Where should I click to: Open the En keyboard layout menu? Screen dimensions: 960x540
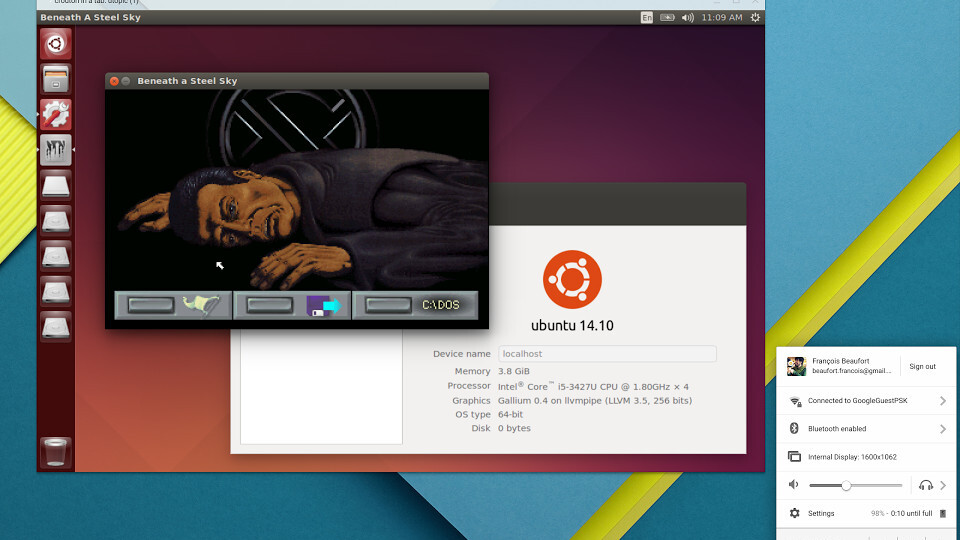point(646,17)
